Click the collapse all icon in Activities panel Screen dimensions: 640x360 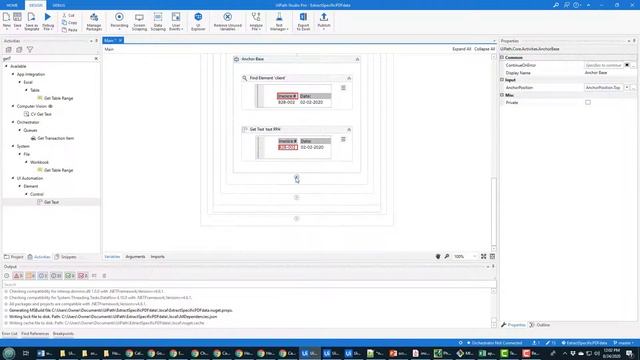point(19,49)
